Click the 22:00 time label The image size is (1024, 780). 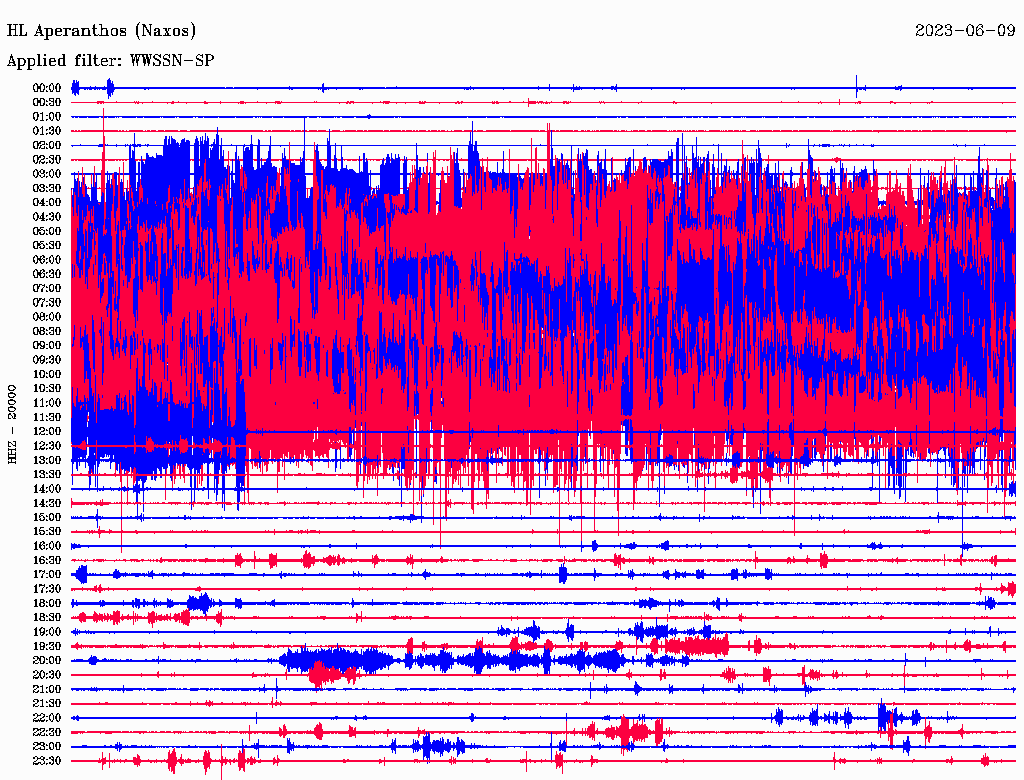[x=47, y=718]
